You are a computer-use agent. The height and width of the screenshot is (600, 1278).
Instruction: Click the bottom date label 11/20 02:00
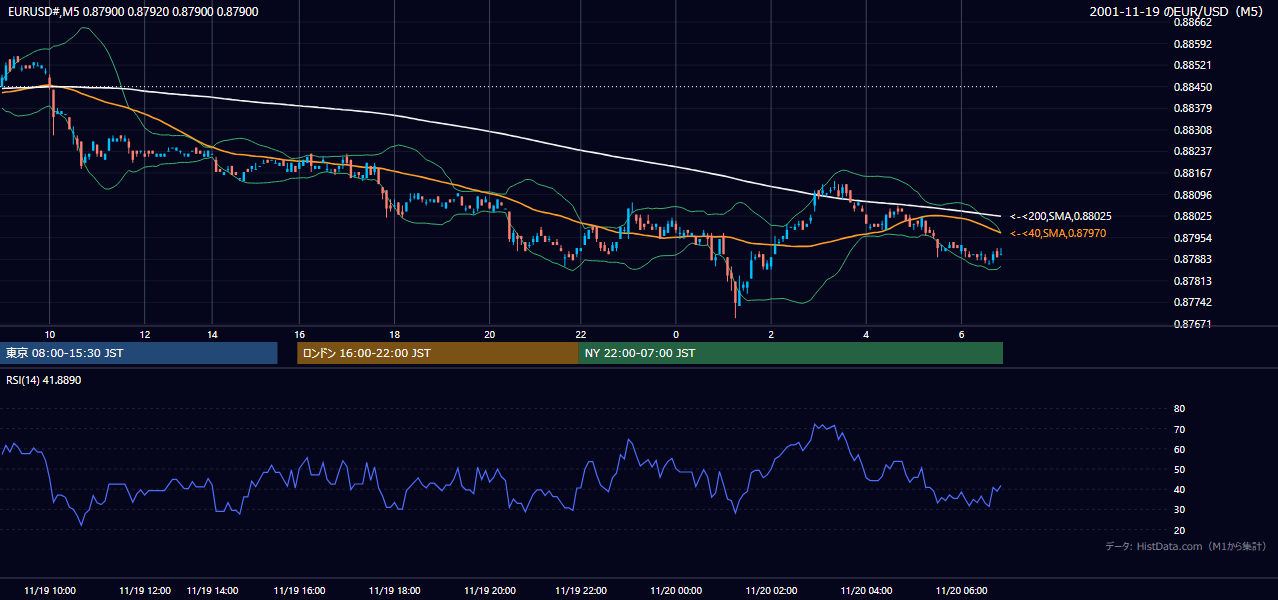771,590
